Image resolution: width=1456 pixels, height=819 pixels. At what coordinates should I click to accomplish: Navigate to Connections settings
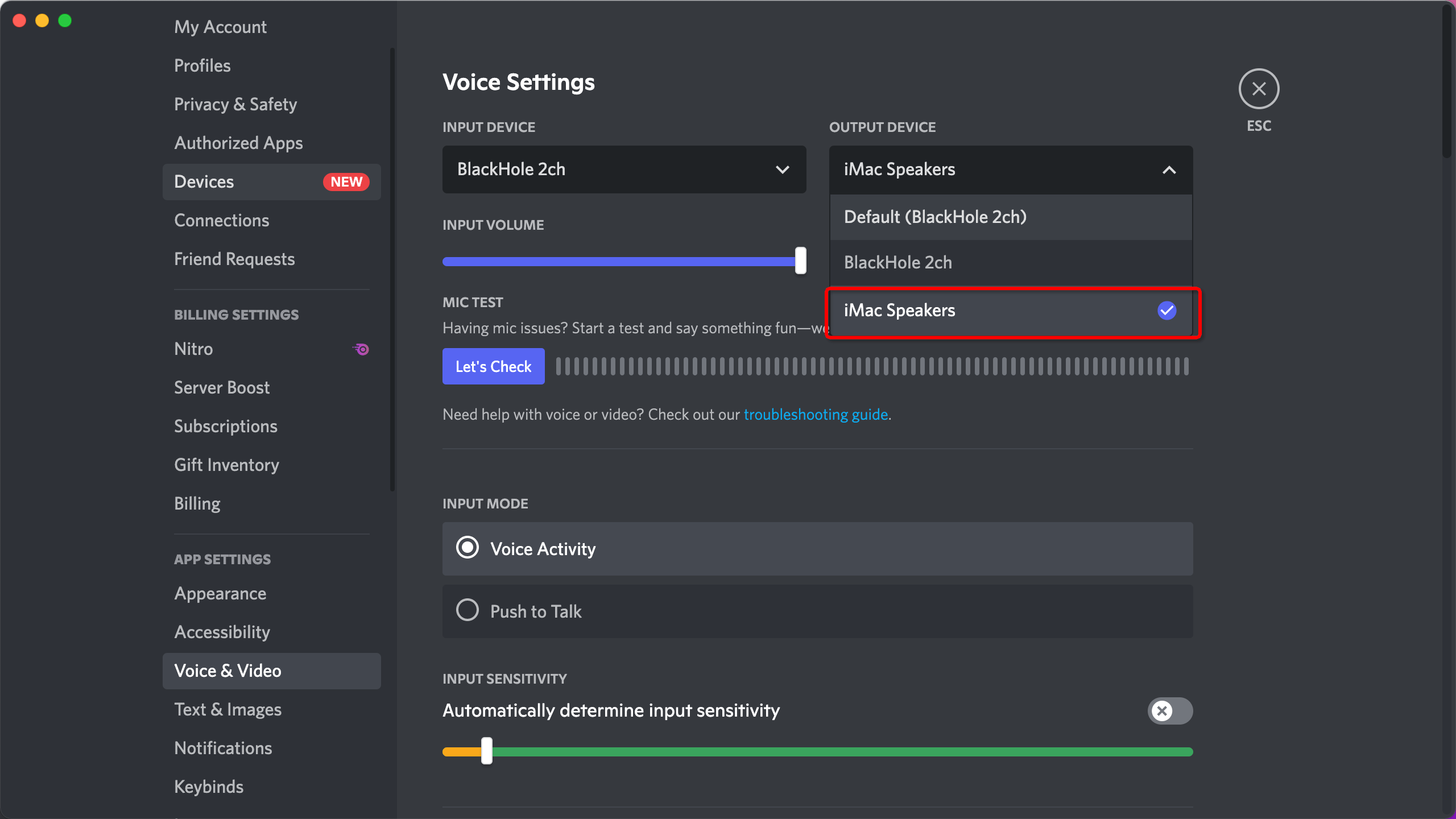(x=222, y=220)
